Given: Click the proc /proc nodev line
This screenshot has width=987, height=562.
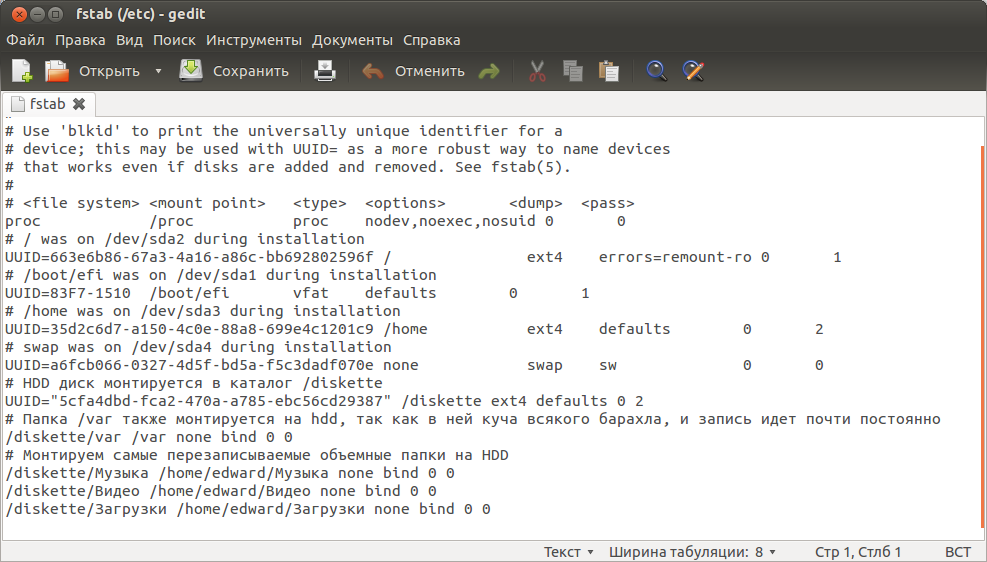Looking at the screenshot, I should (x=315, y=221).
